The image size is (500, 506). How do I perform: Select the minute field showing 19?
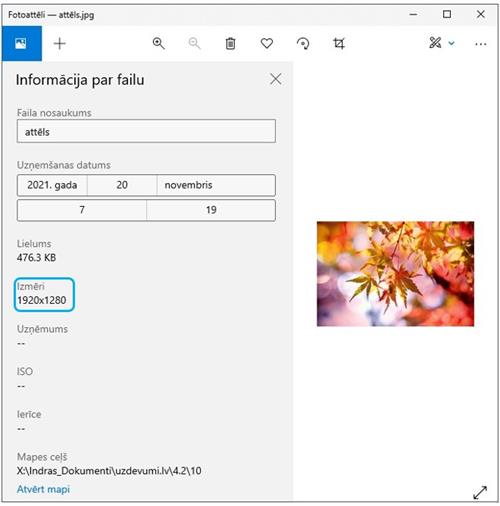(211, 210)
